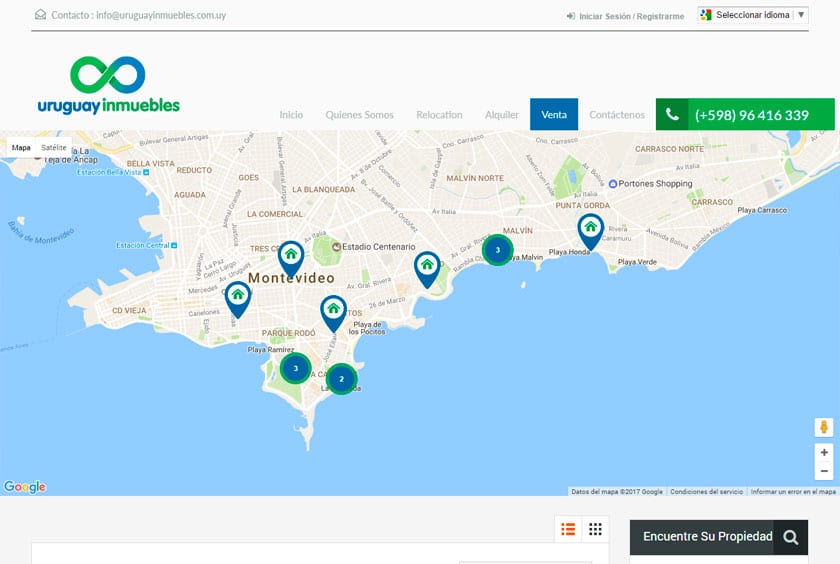This screenshot has width=840, height=564.
Task: Click the LA BLANQUEADA label
Action: (x=324, y=190)
